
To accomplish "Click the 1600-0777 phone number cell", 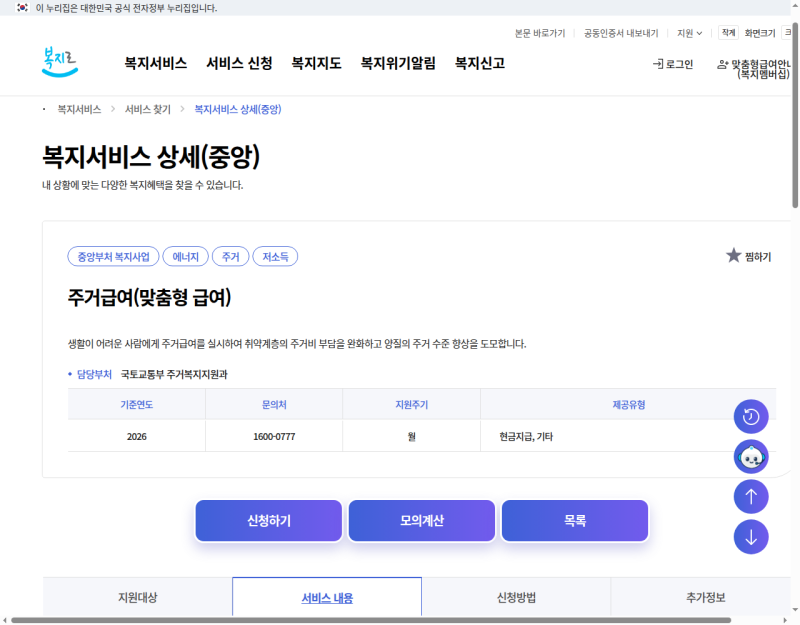I will [274, 436].
